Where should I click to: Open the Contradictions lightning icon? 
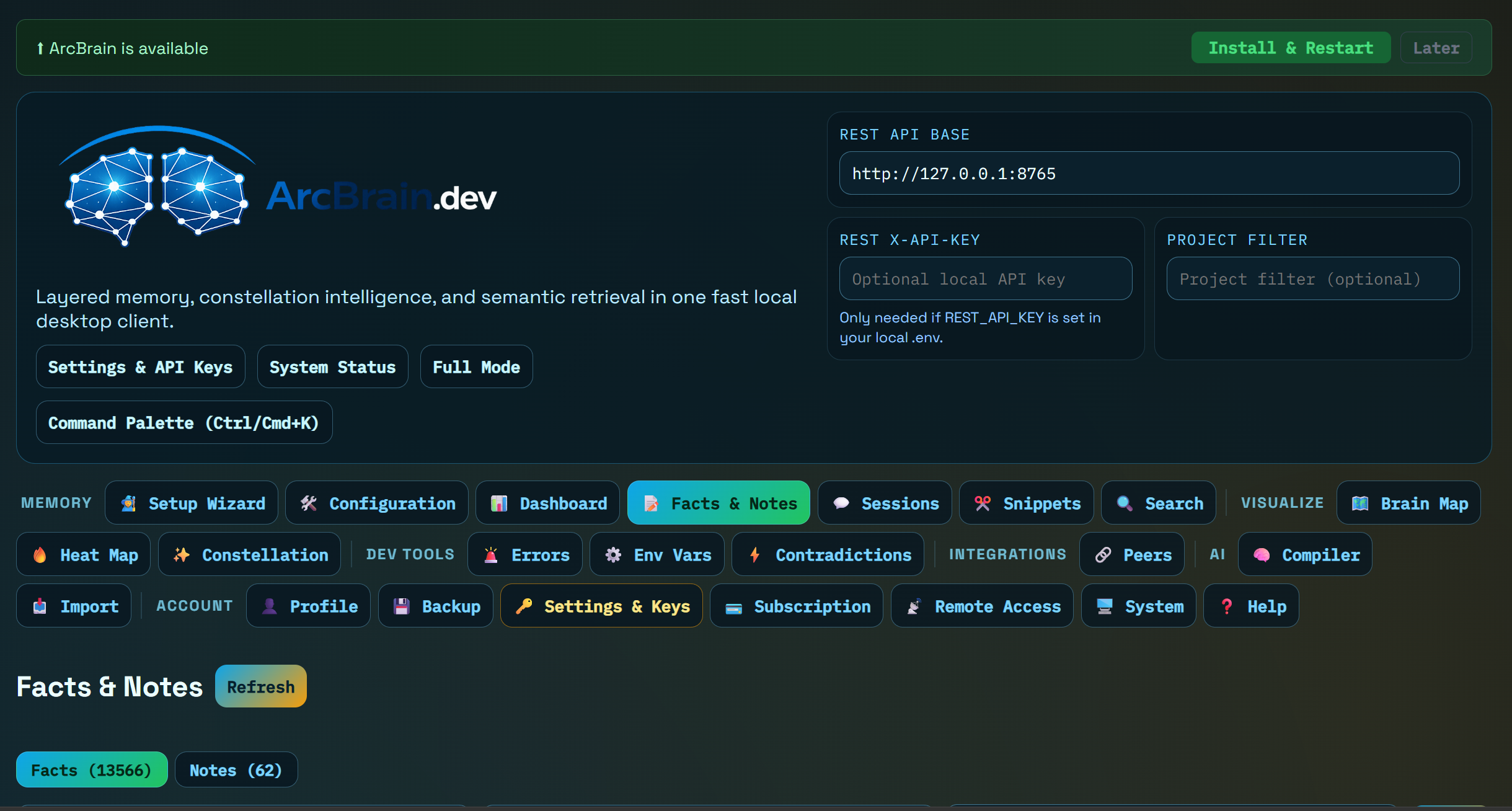(x=755, y=555)
